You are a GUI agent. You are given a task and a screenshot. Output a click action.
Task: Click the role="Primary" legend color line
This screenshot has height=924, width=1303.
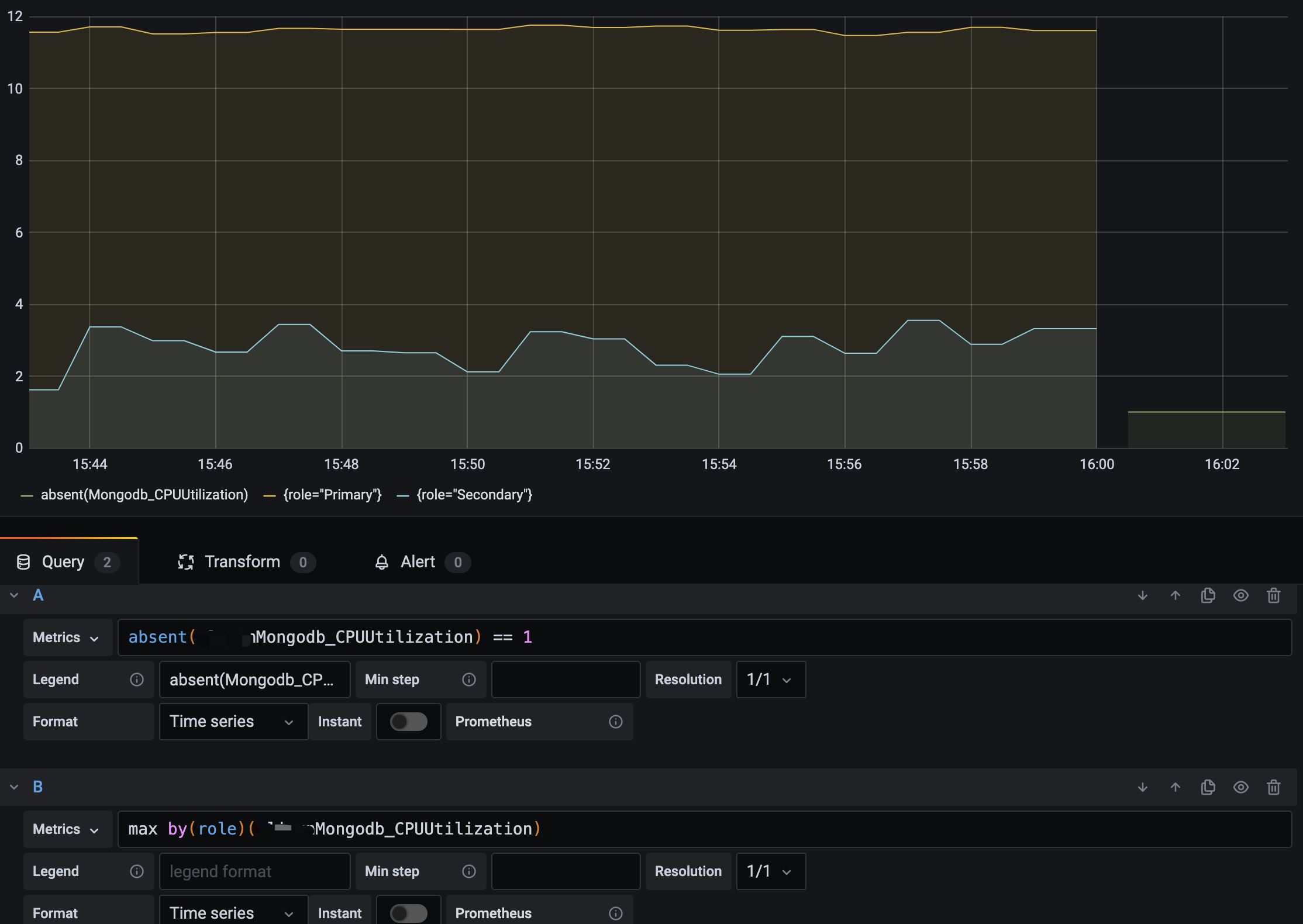click(x=269, y=495)
